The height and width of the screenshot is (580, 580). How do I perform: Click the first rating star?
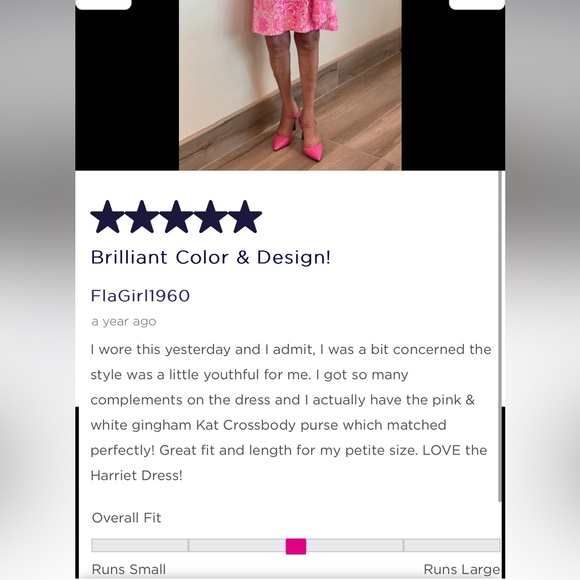tap(107, 217)
